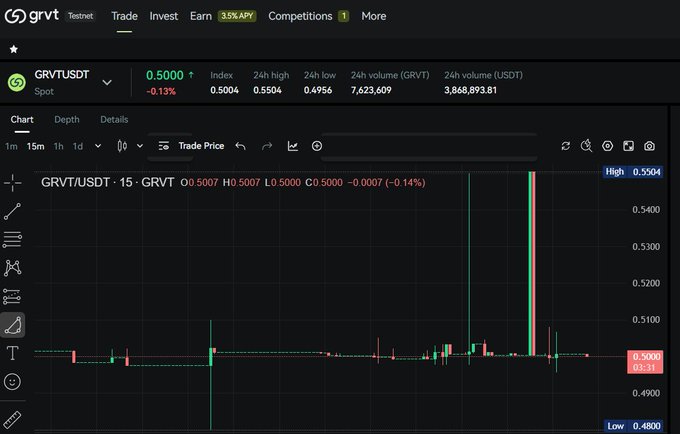Select the 1h timeframe
The width and height of the screenshot is (680, 434).
tap(59, 146)
